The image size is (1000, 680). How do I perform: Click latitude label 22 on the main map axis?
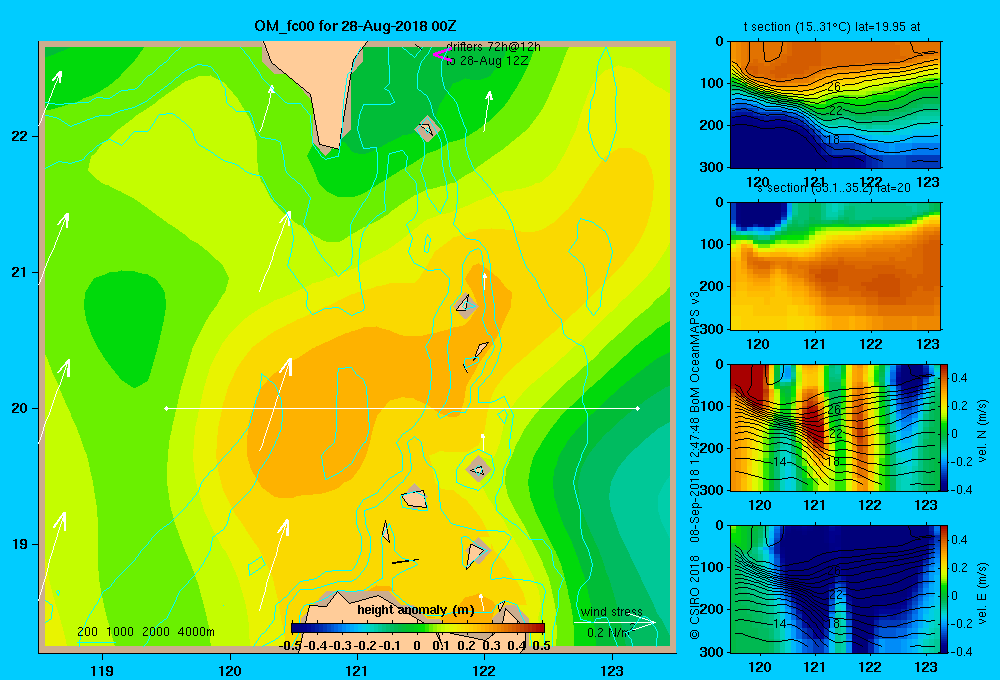(19, 136)
